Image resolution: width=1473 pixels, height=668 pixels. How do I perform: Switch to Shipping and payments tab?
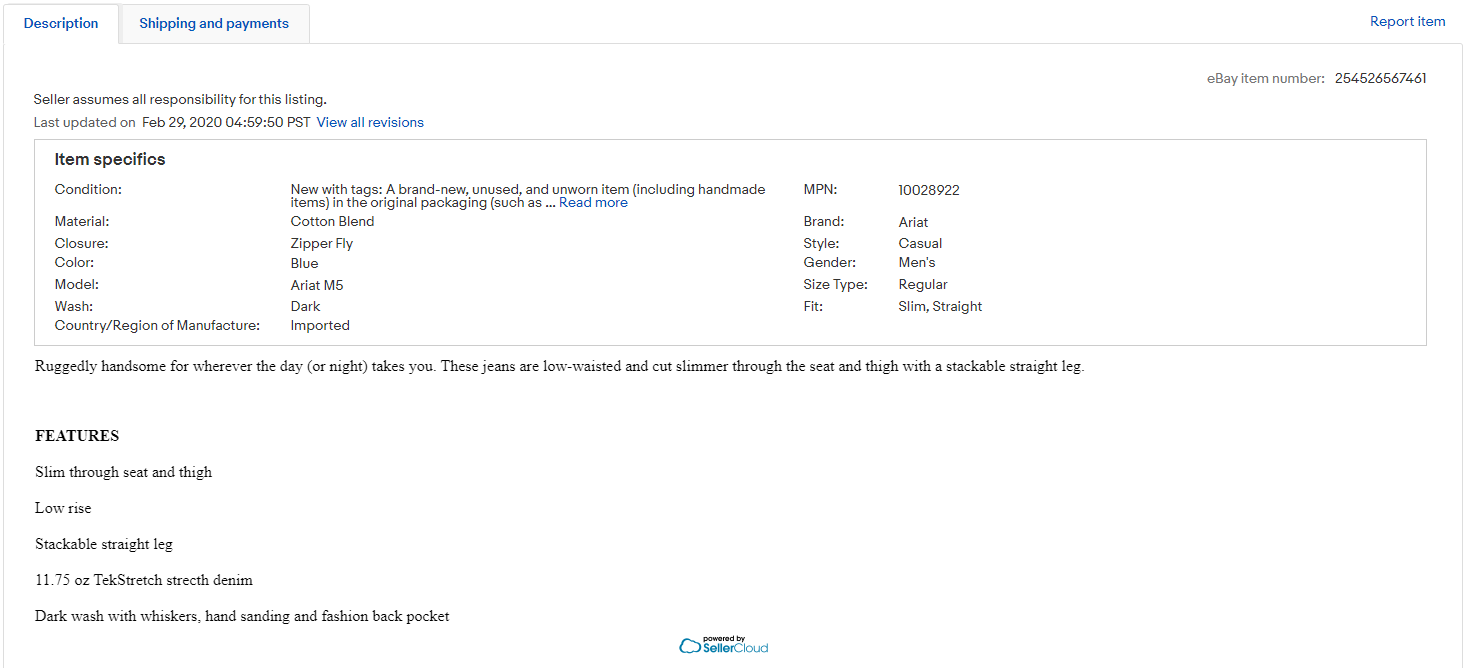coord(214,23)
